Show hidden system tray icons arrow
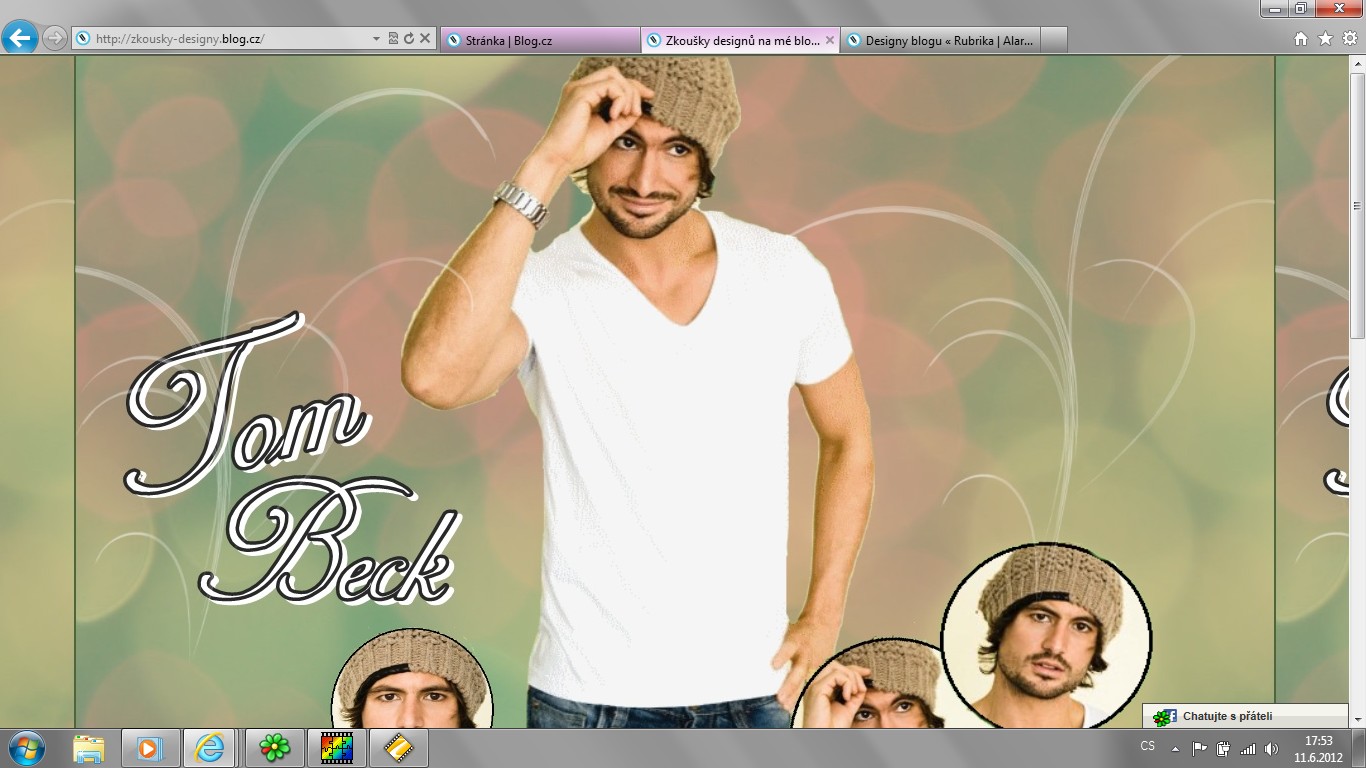Image resolution: width=1366 pixels, height=768 pixels. coord(1175,748)
